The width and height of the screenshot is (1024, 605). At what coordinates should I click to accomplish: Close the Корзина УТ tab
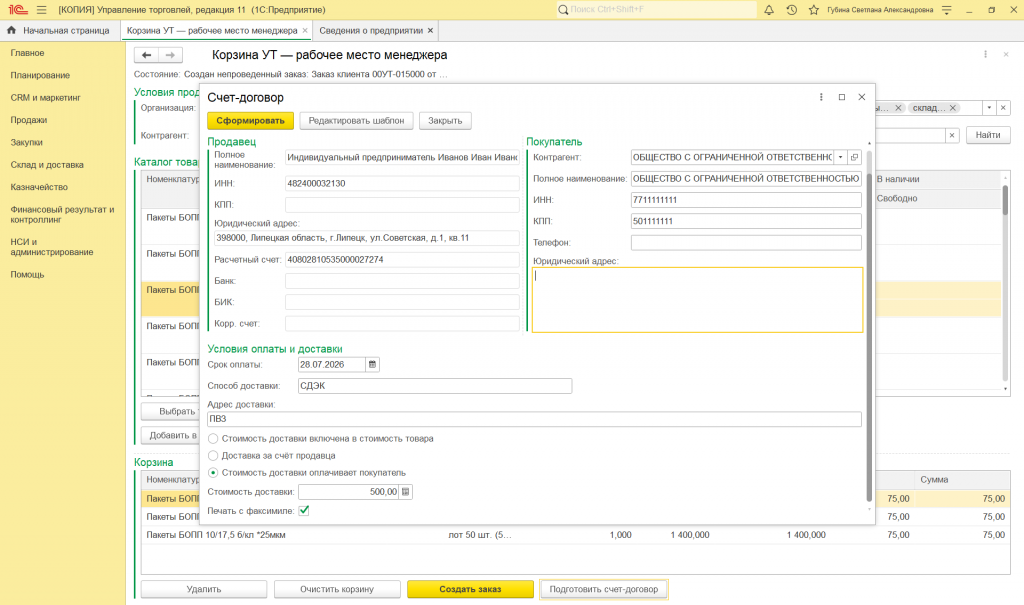pyautogui.click(x=304, y=31)
